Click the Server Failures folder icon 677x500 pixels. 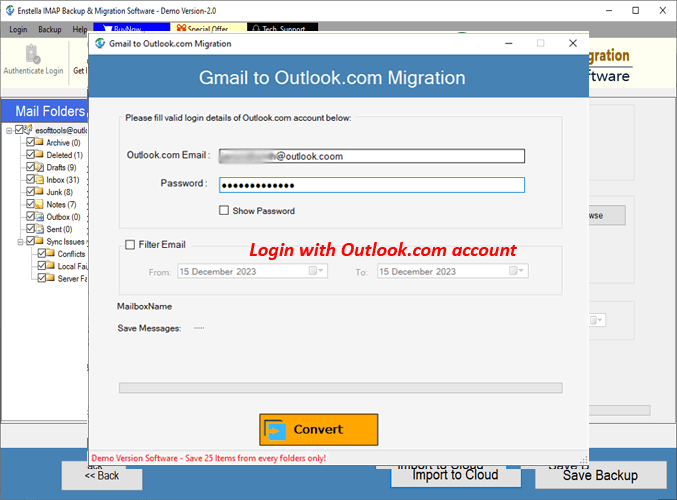coord(50,278)
